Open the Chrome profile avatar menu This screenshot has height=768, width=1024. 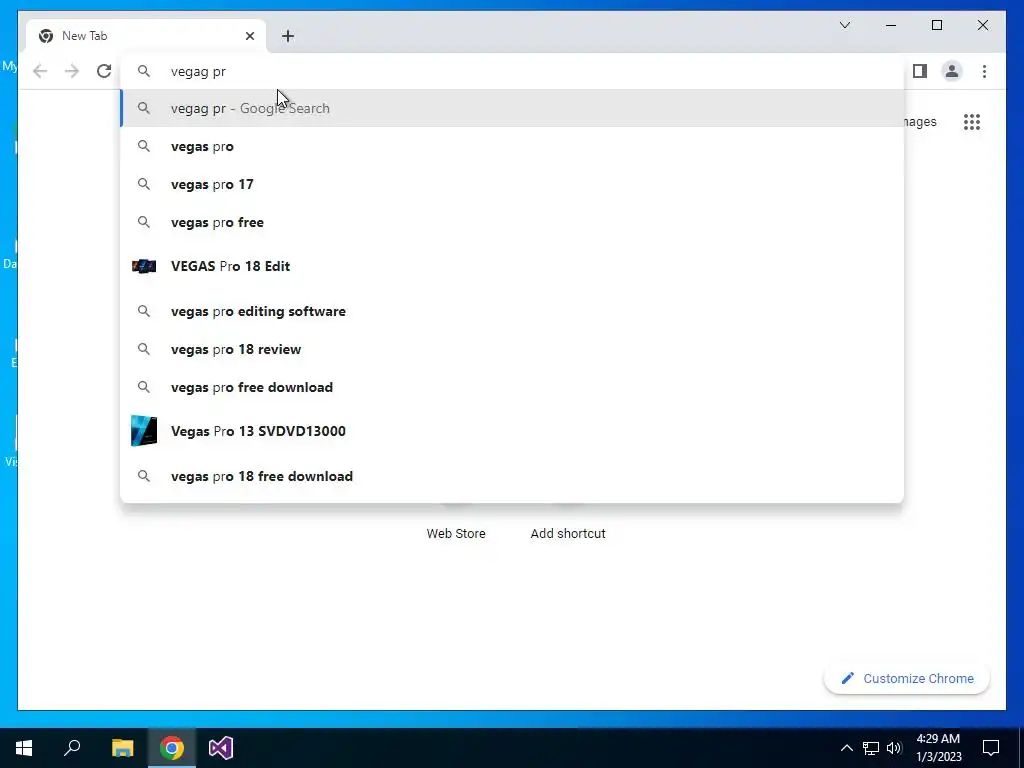(952, 71)
